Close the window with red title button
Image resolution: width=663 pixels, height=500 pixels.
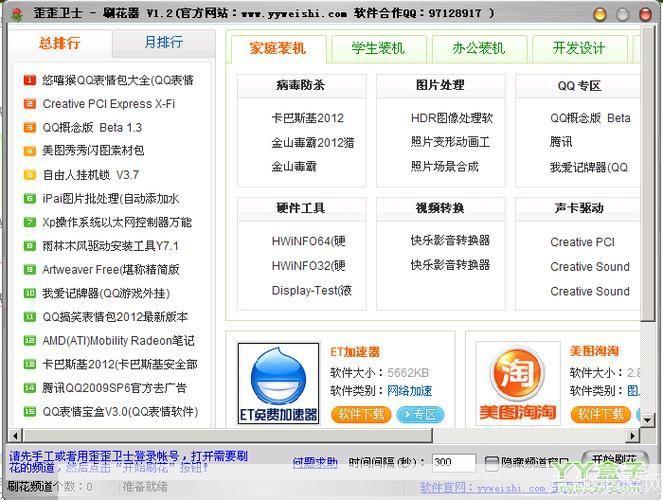click(x=645, y=14)
